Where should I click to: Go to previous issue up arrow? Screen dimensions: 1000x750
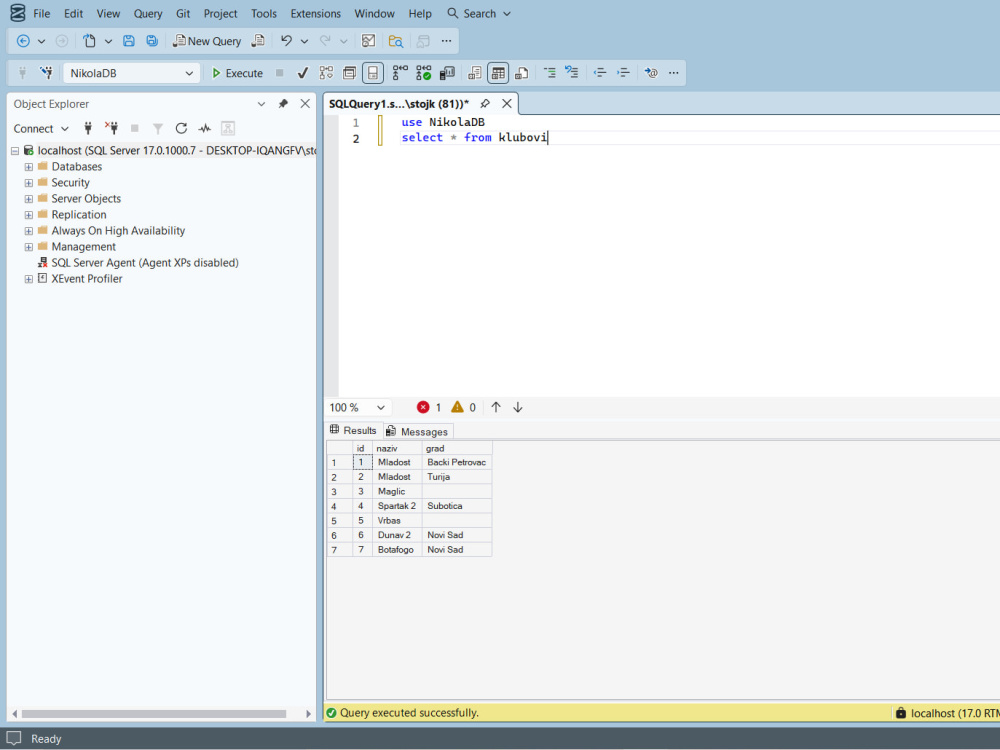point(496,407)
